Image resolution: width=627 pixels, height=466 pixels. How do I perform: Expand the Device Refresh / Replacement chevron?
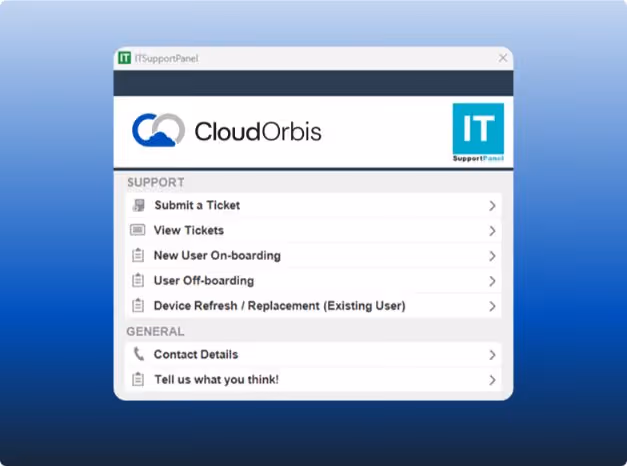(x=492, y=306)
